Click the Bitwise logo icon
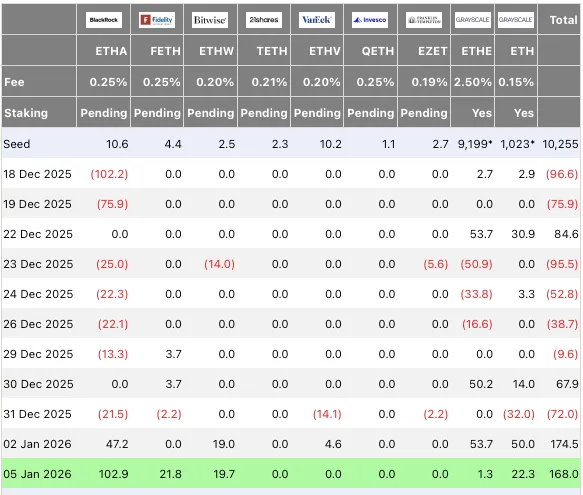Viewport: 583px width, 495px height. coord(210,20)
